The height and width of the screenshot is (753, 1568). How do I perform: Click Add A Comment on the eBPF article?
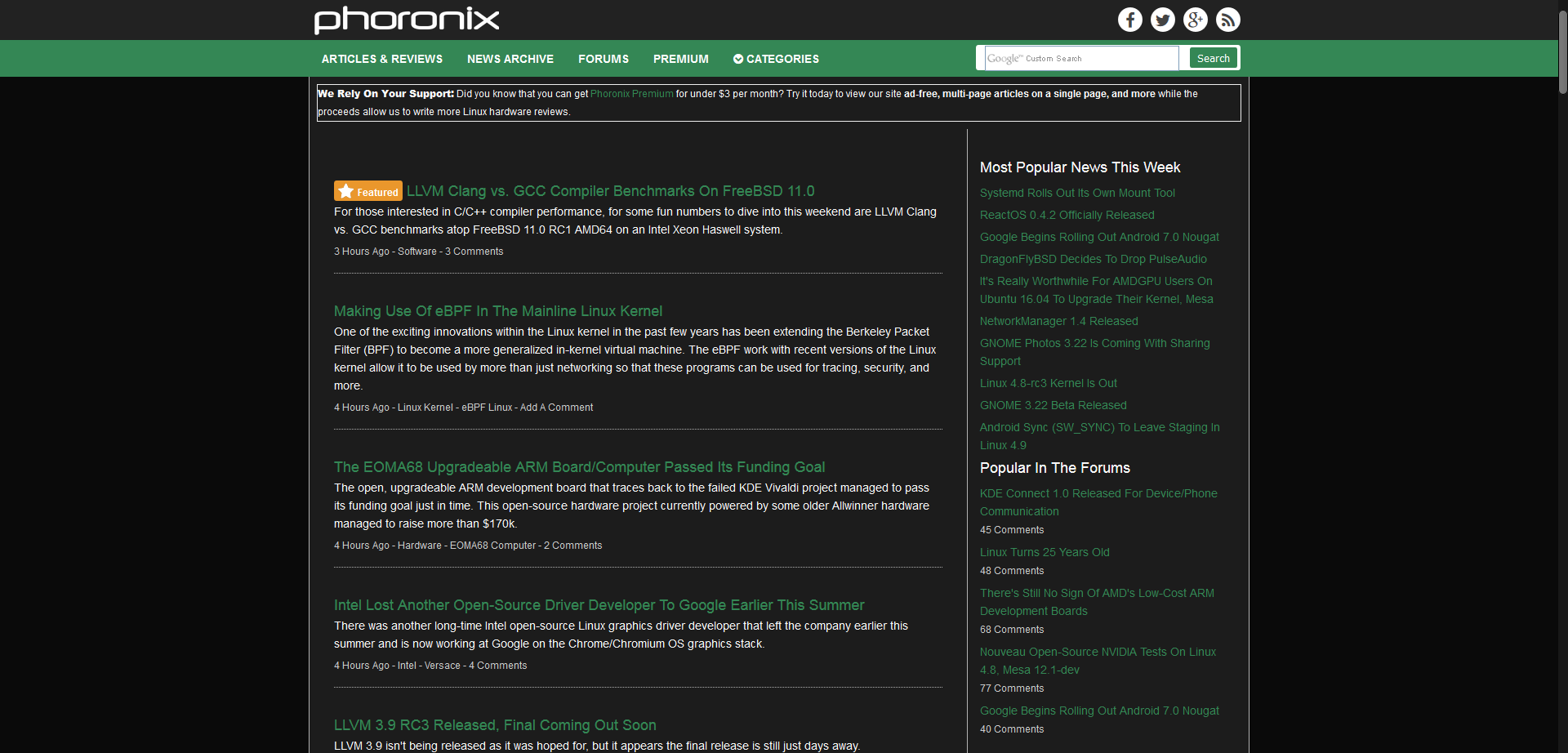coord(556,407)
